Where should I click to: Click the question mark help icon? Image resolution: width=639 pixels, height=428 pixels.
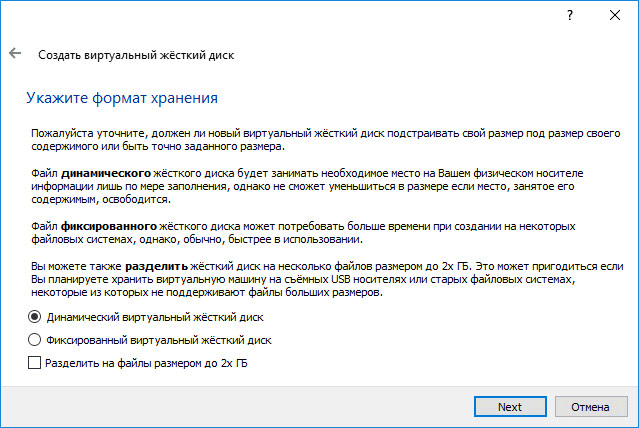(569, 16)
